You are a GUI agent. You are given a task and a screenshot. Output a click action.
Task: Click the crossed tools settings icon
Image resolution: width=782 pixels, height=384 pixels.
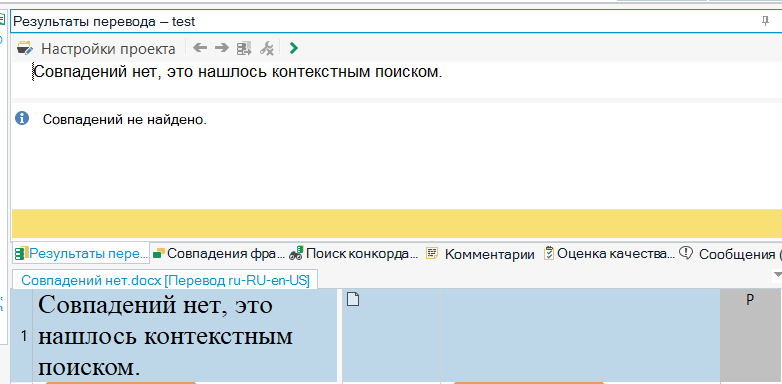point(267,48)
